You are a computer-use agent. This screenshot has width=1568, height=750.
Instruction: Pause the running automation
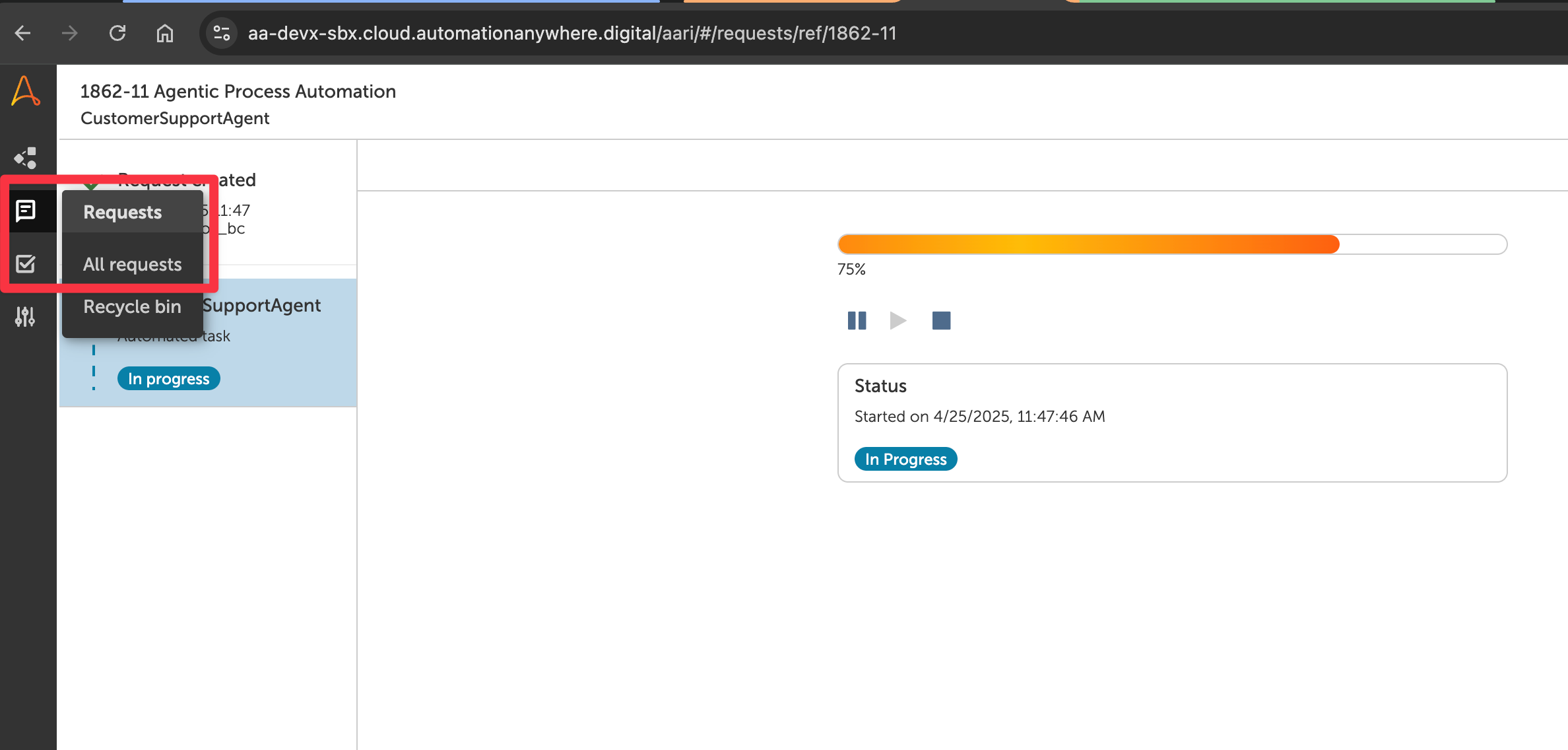click(x=857, y=321)
